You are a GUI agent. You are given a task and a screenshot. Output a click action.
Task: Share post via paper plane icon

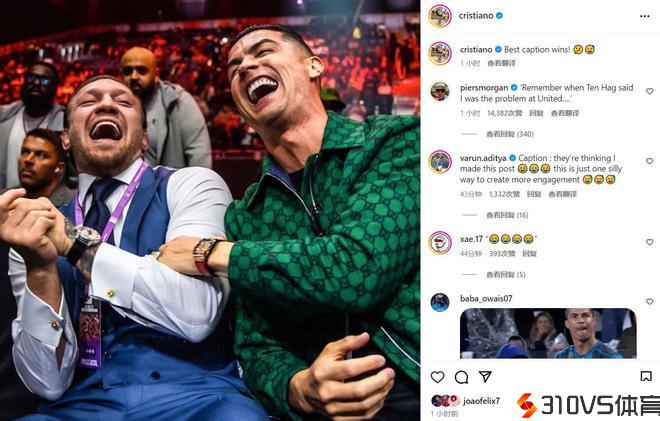click(485, 376)
